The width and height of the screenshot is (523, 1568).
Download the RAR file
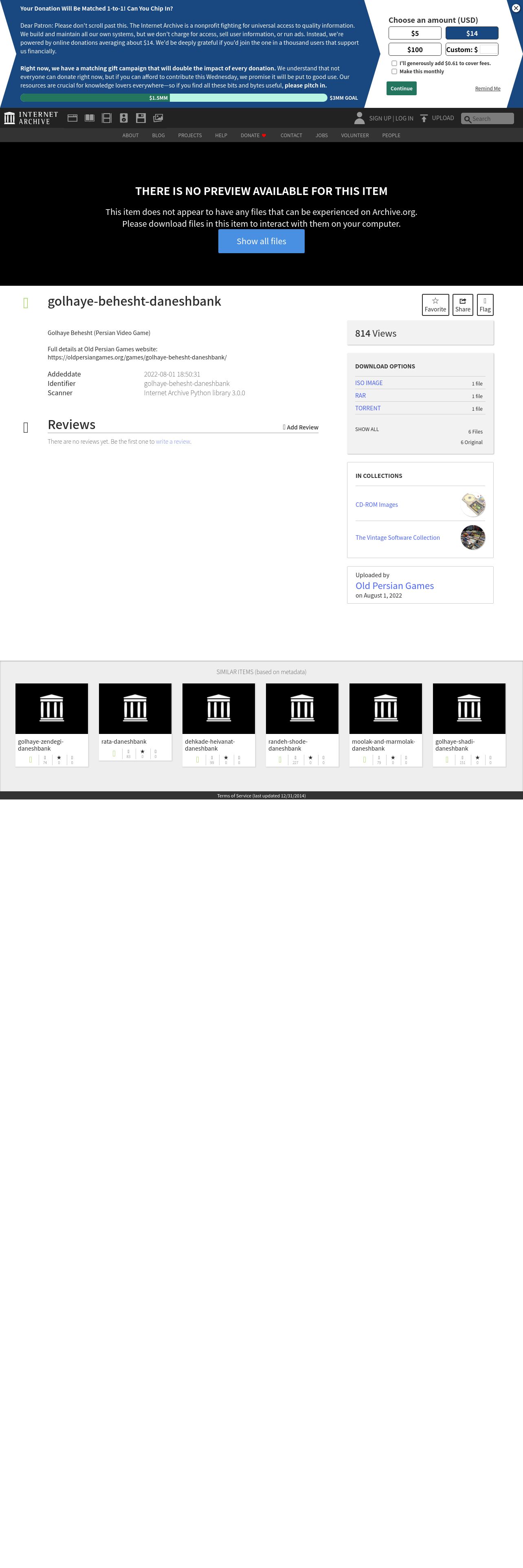pyautogui.click(x=360, y=396)
